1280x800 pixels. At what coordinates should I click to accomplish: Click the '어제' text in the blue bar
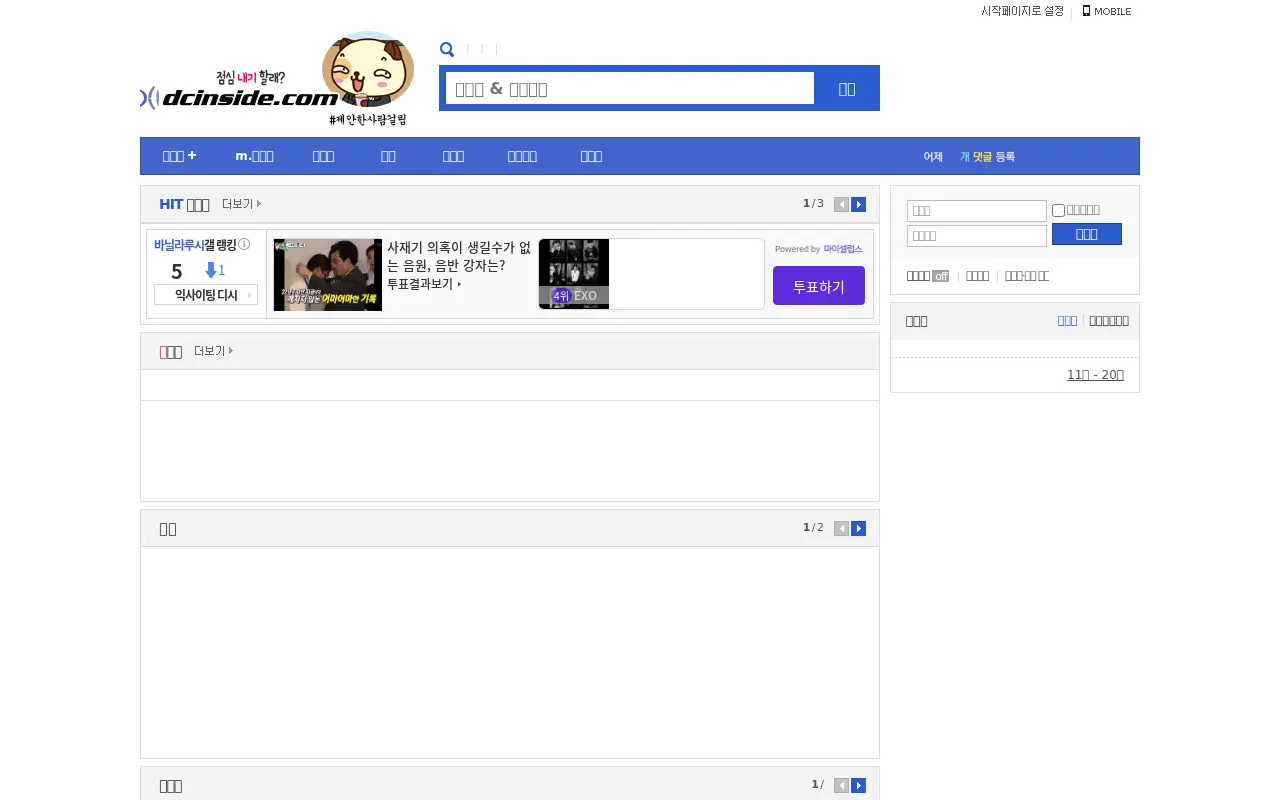tap(933, 157)
